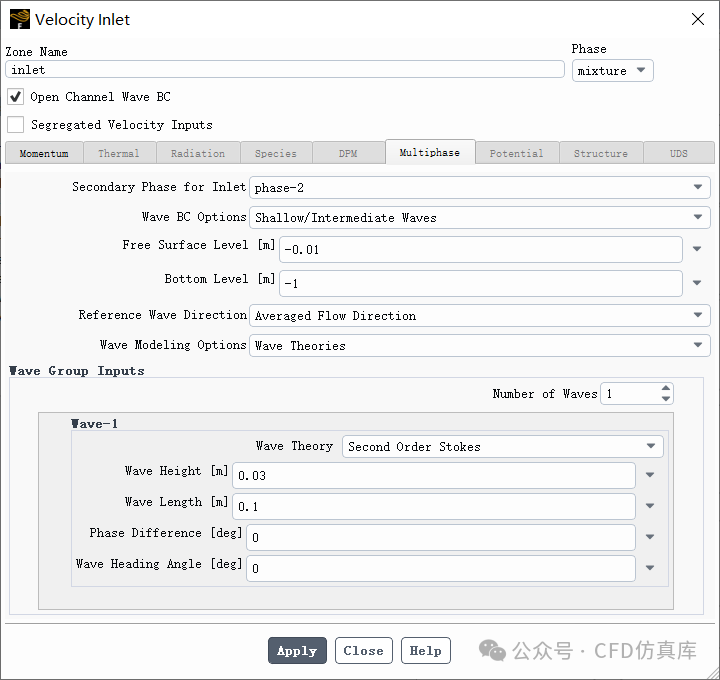This screenshot has width=720, height=680.
Task: Increase Number of Waves with up arrow
Action: [x=666, y=388]
